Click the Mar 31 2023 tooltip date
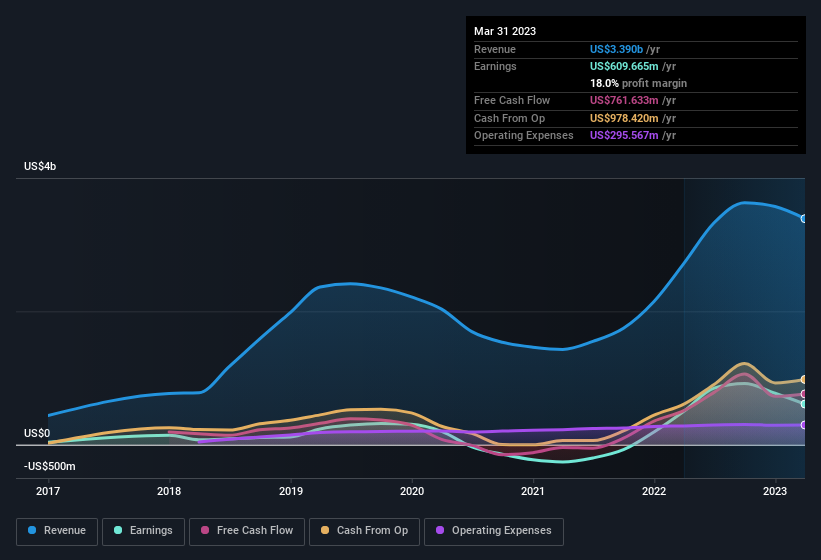Image resolution: width=821 pixels, height=560 pixels. click(505, 31)
